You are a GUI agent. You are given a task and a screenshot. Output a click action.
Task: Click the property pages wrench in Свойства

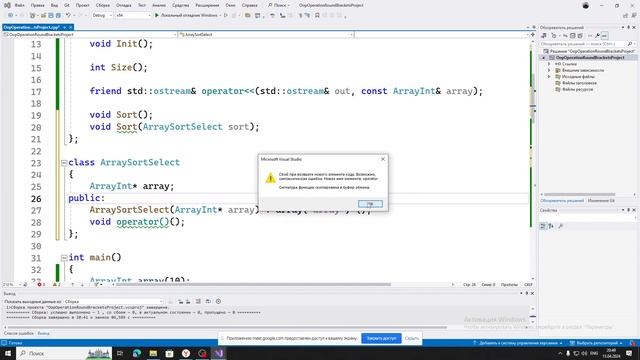click(560, 226)
